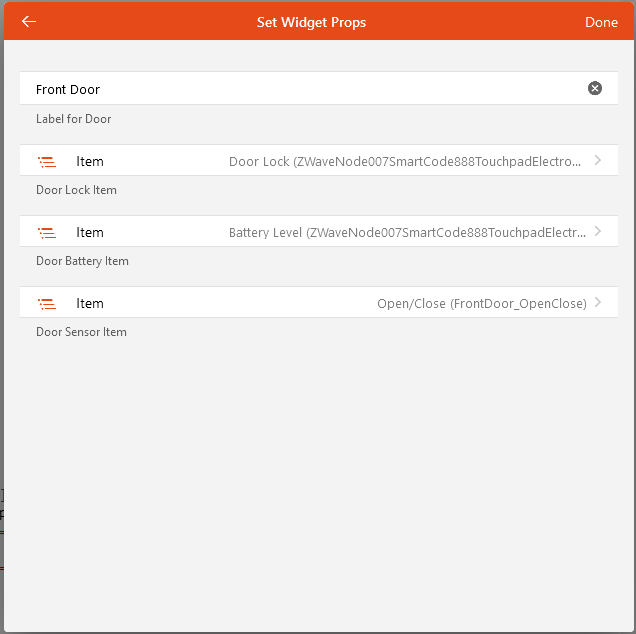The height and width of the screenshot is (634, 636).
Task: Click the back arrow in header
Action: tap(29, 21)
